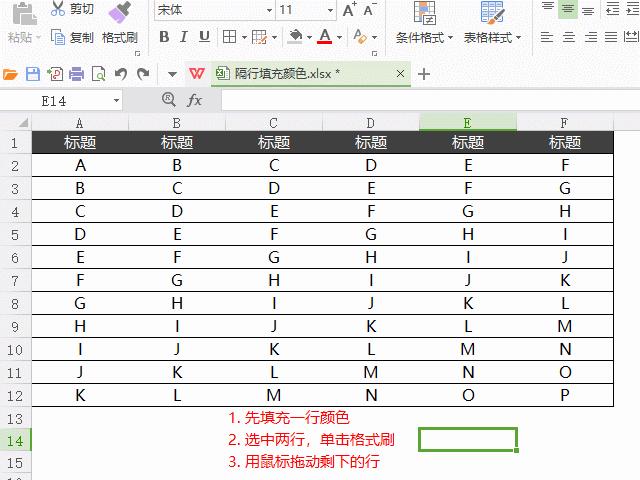Open the fill color dropdown arrow

pyautogui.click(x=309, y=38)
